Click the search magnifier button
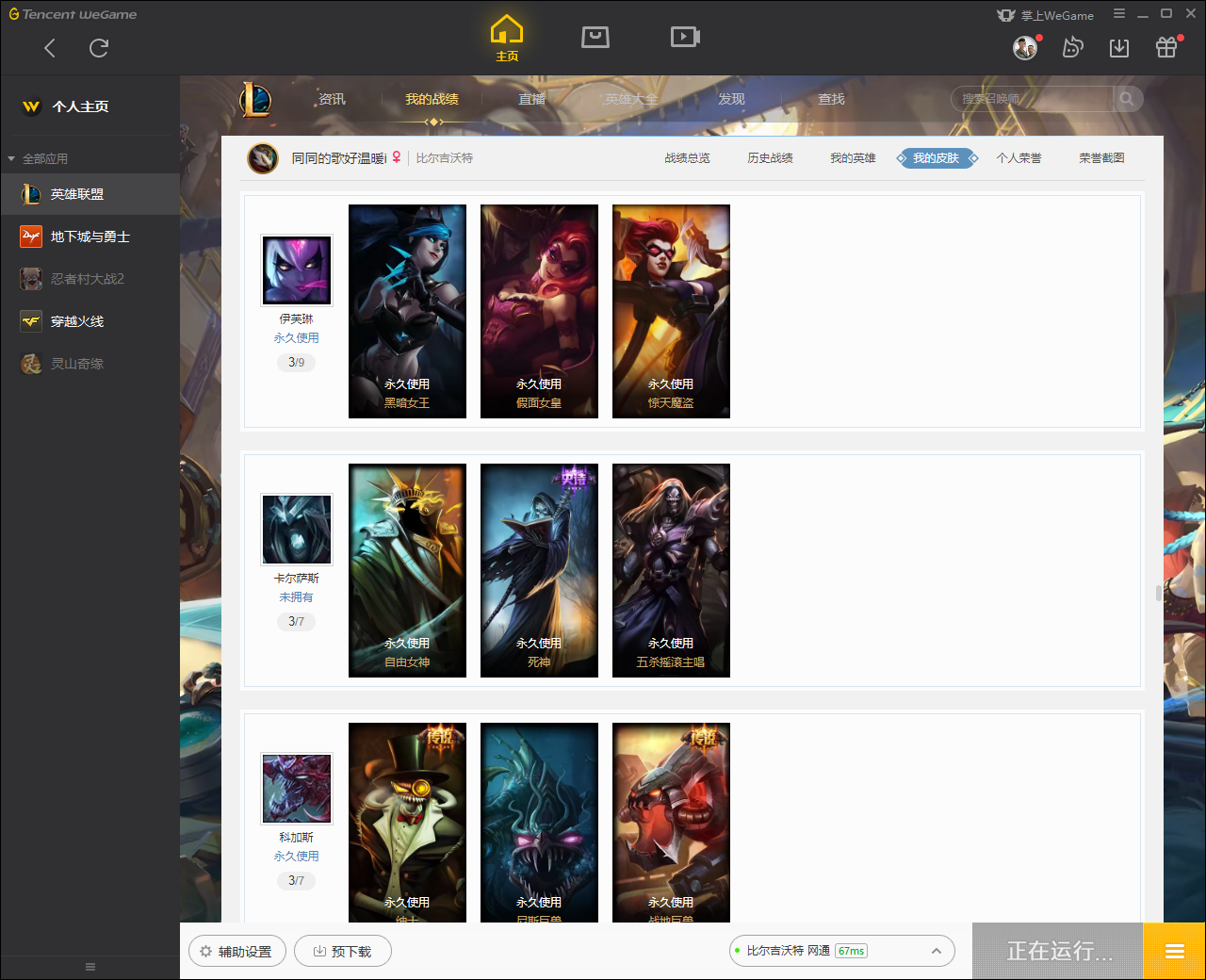 click(1127, 99)
